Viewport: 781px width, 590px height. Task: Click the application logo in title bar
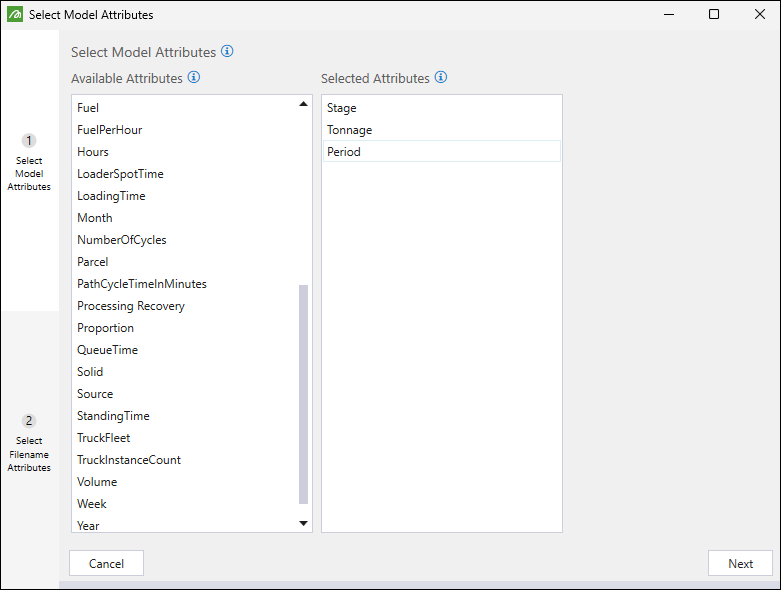[15, 15]
